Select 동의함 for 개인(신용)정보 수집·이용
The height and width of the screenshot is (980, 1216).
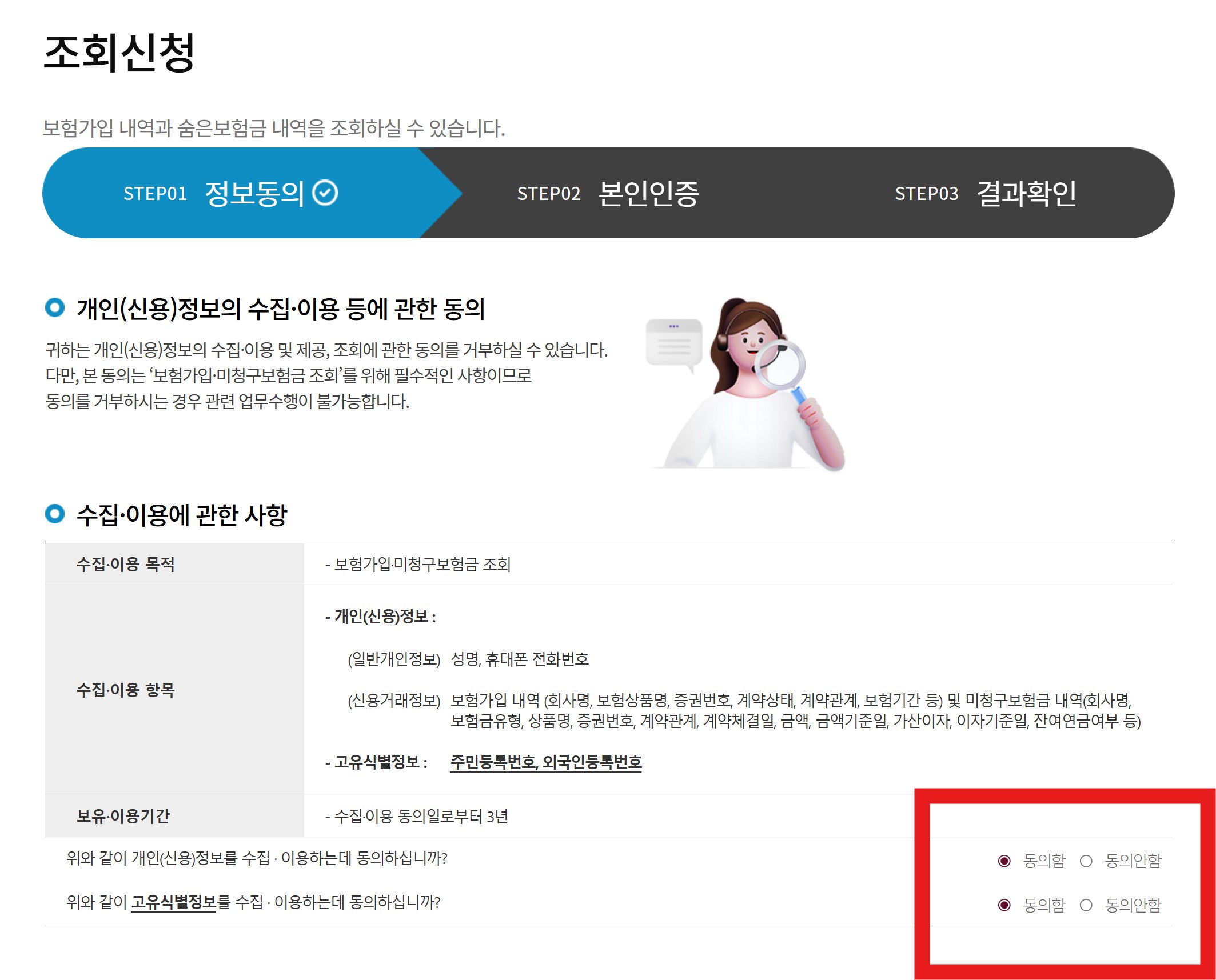[1004, 861]
